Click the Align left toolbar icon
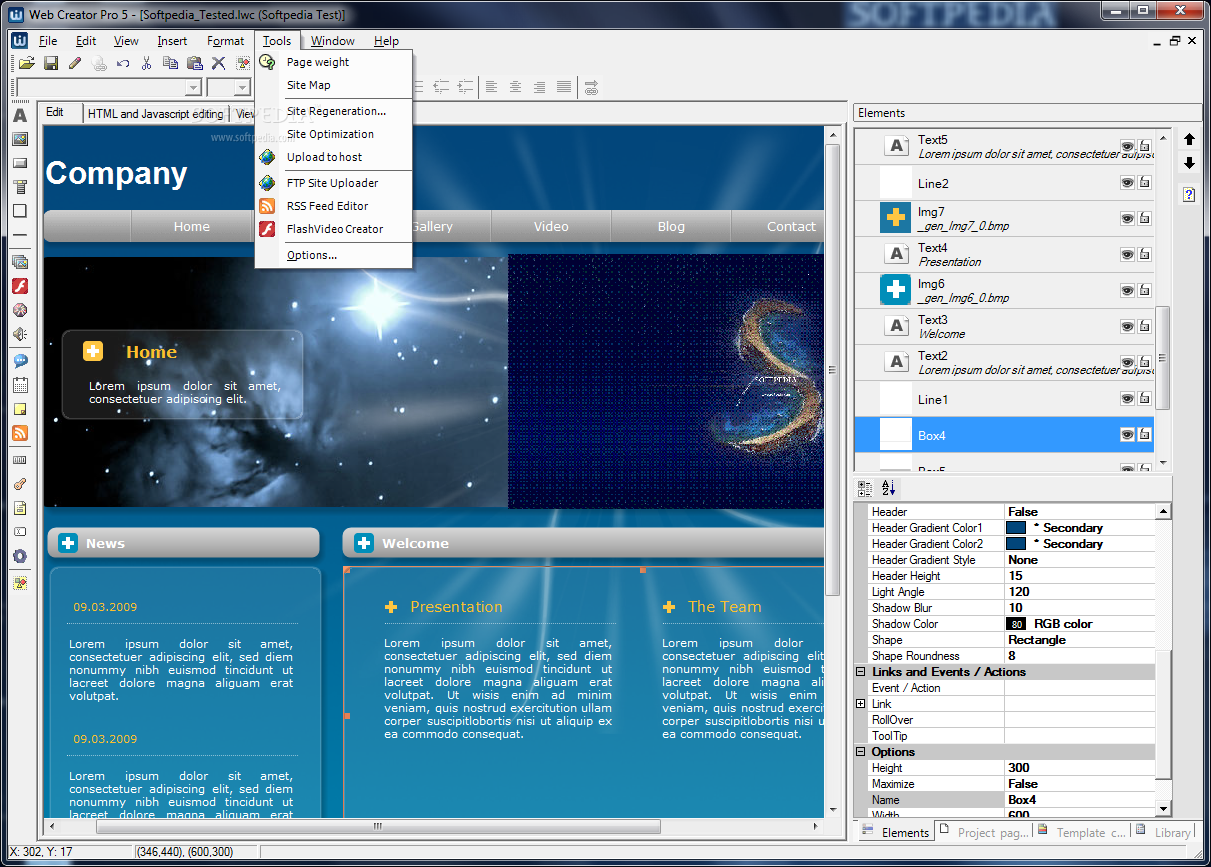 click(x=491, y=87)
